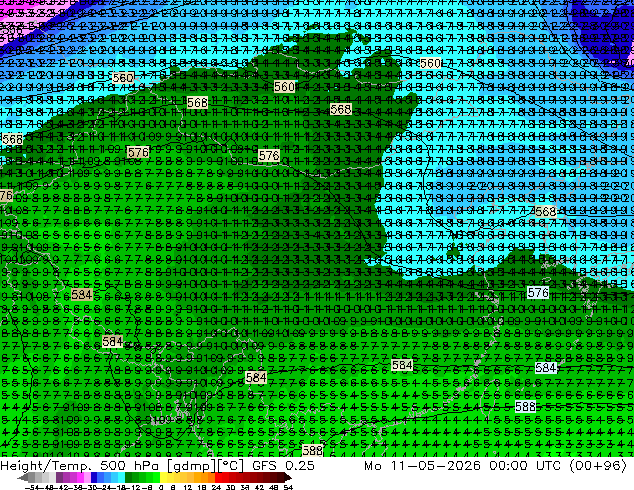
Task: Click the white 588 contour label
Action: click(525, 406)
